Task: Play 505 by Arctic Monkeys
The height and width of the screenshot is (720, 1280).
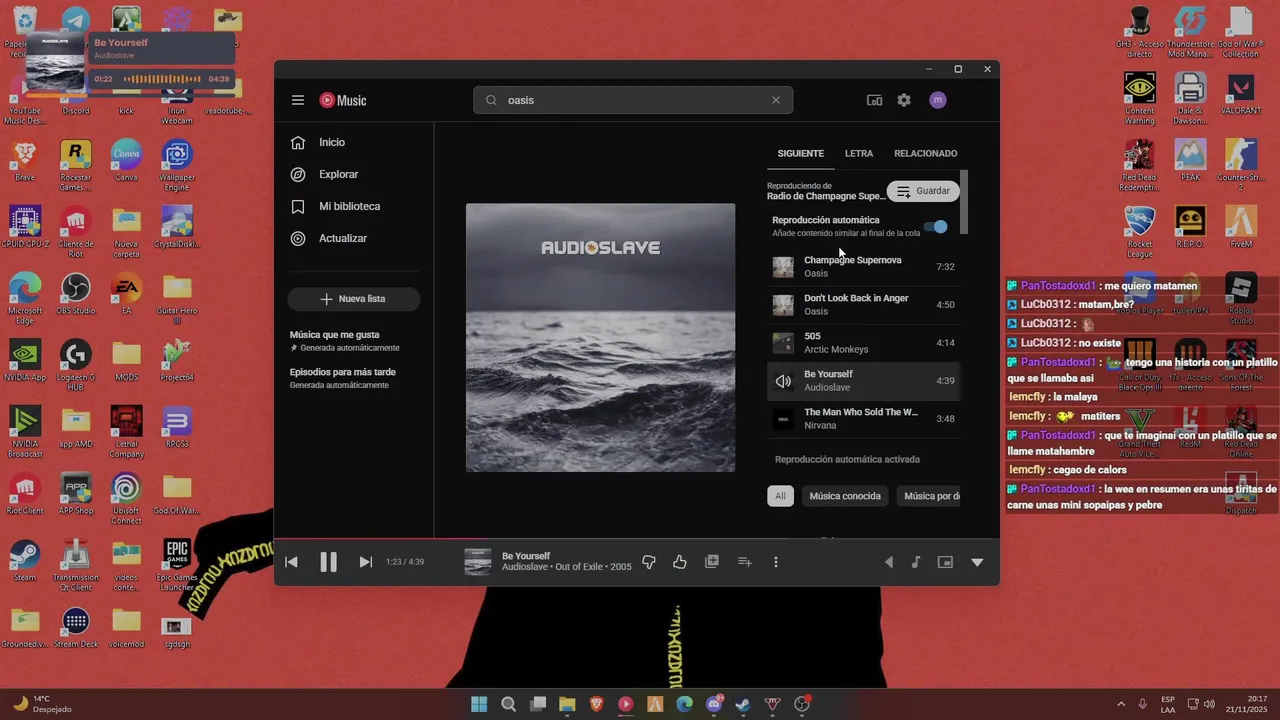Action: (864, 343)
